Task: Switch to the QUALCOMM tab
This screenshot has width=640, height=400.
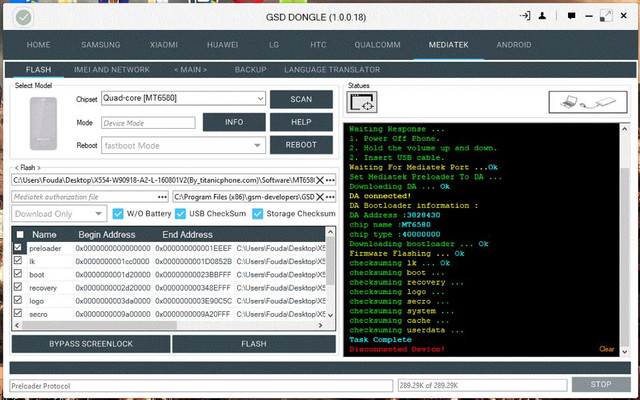Action: pos(377,45)
